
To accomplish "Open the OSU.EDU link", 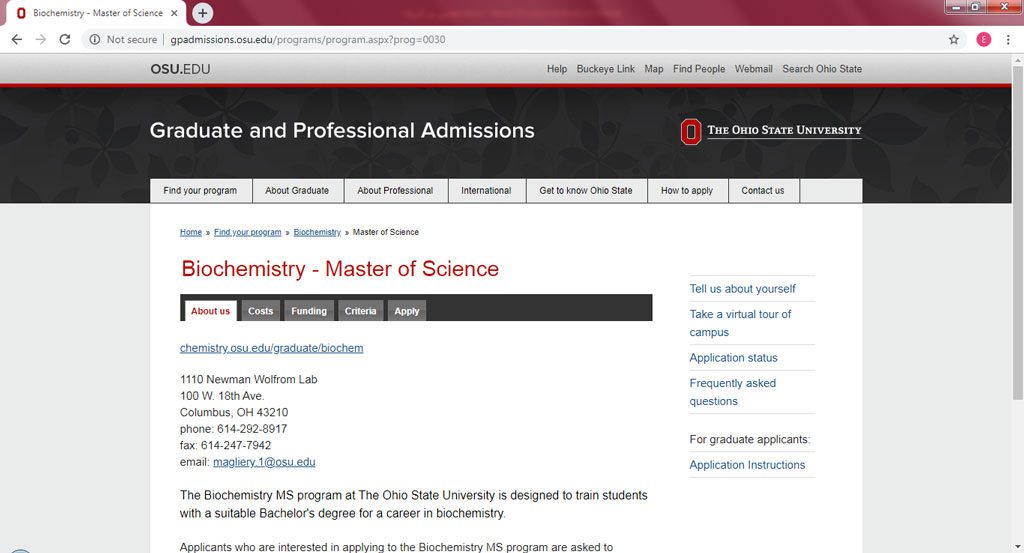I will tap(180, 69).
